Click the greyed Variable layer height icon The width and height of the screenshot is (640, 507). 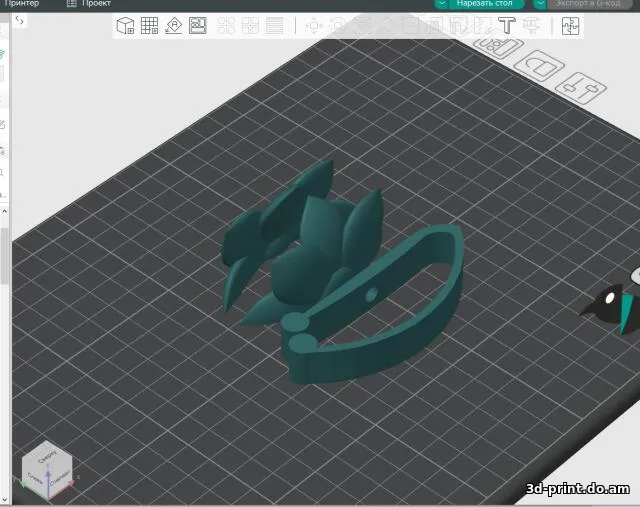point(275,26)
